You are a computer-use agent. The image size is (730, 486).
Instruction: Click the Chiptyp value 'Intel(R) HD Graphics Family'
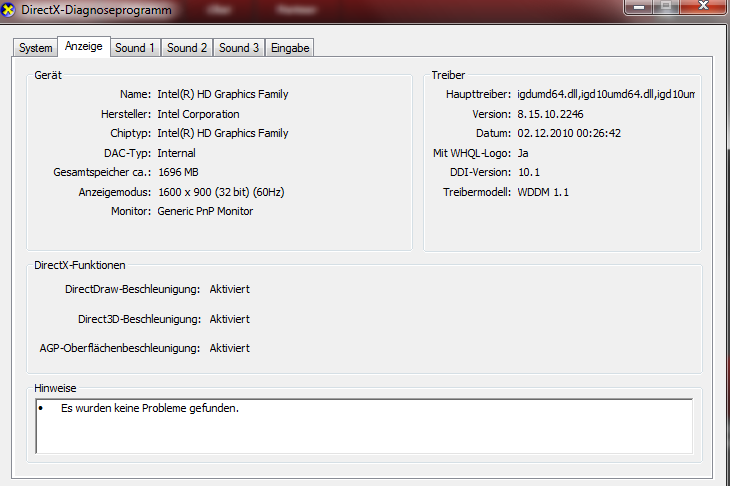click(x=223, y=133)
